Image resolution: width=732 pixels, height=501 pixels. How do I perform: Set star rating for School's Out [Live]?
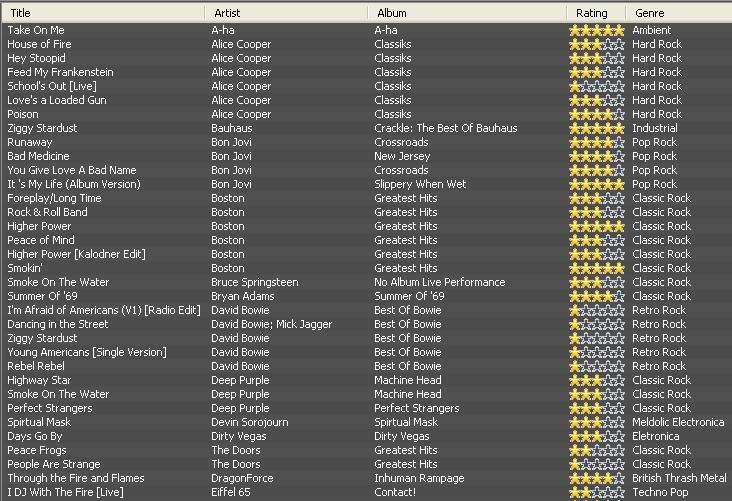click(597, 87)
